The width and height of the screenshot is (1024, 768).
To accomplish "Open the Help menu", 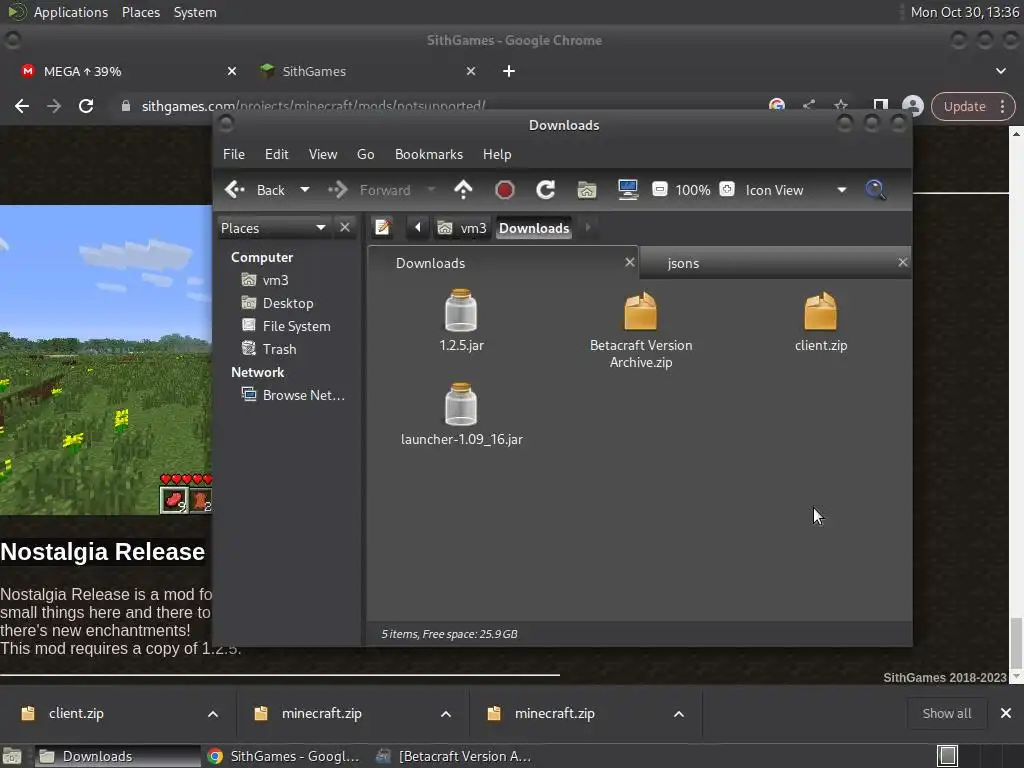I will click(497, 154).
